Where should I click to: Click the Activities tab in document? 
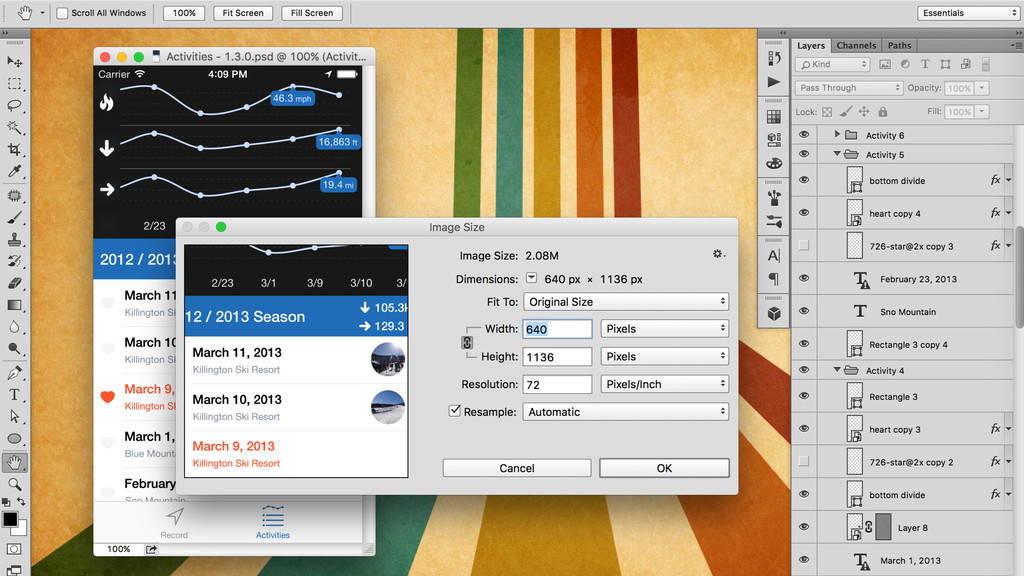pyautogui.click(x=272, y=521)
